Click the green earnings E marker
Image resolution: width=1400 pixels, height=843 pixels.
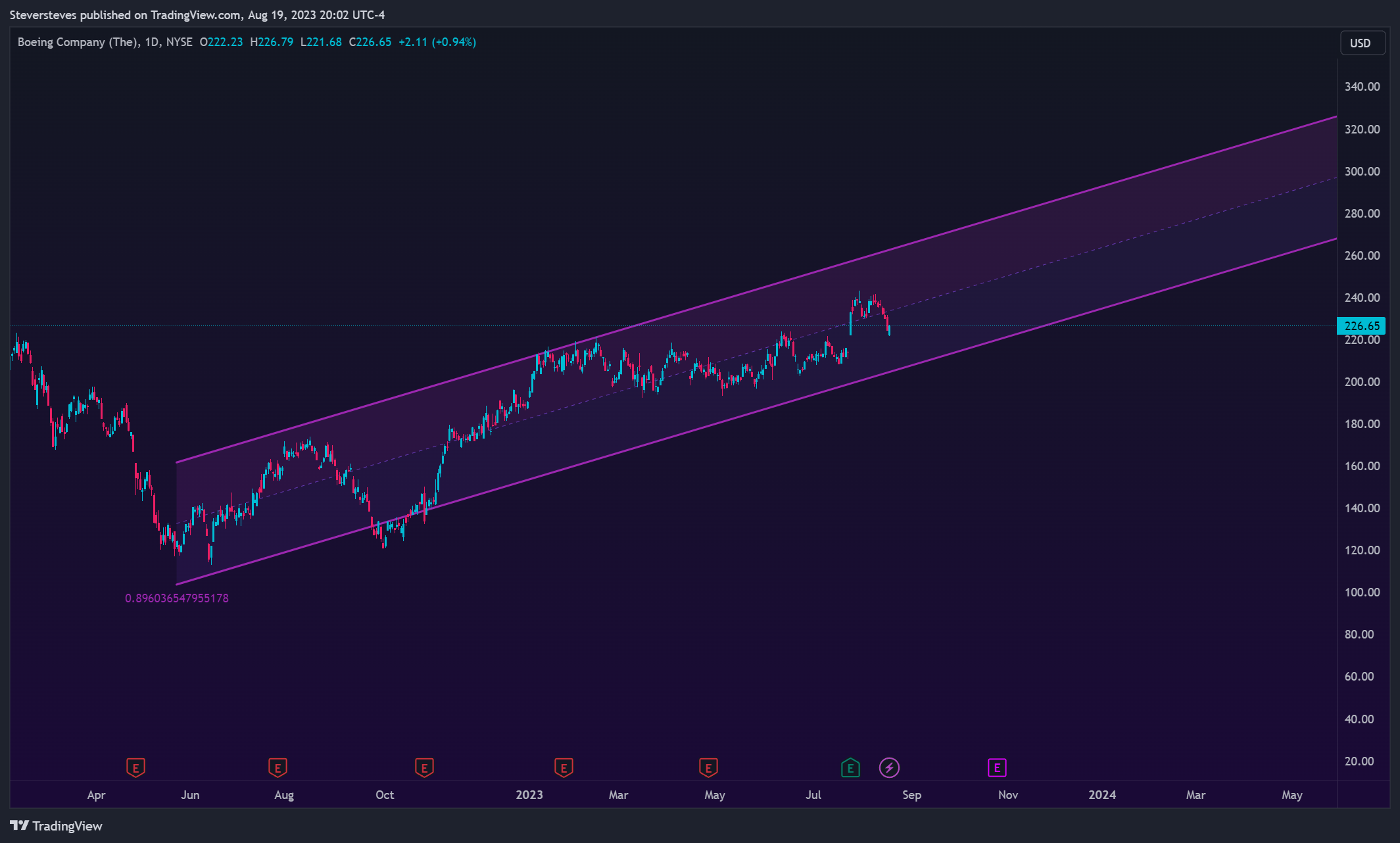(x=850, y=767)
